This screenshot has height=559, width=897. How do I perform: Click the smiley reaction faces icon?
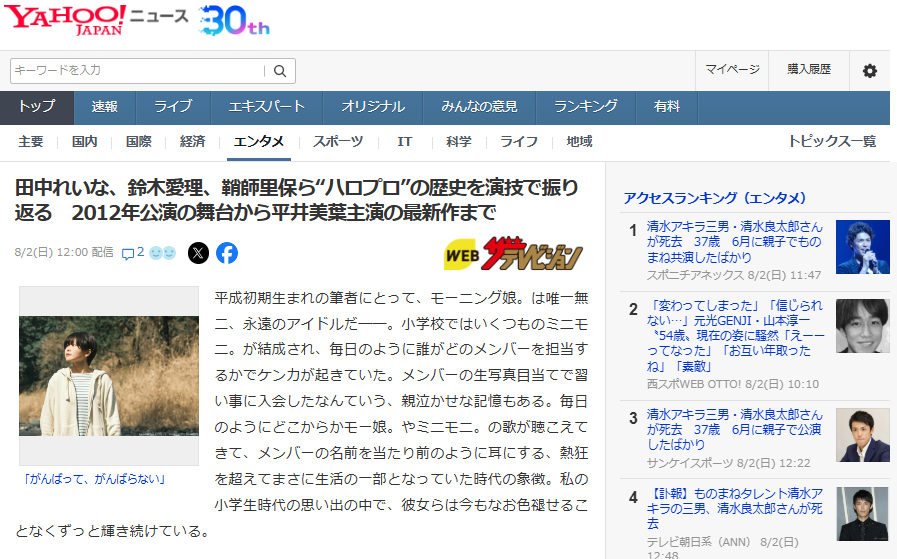point(162,253)
